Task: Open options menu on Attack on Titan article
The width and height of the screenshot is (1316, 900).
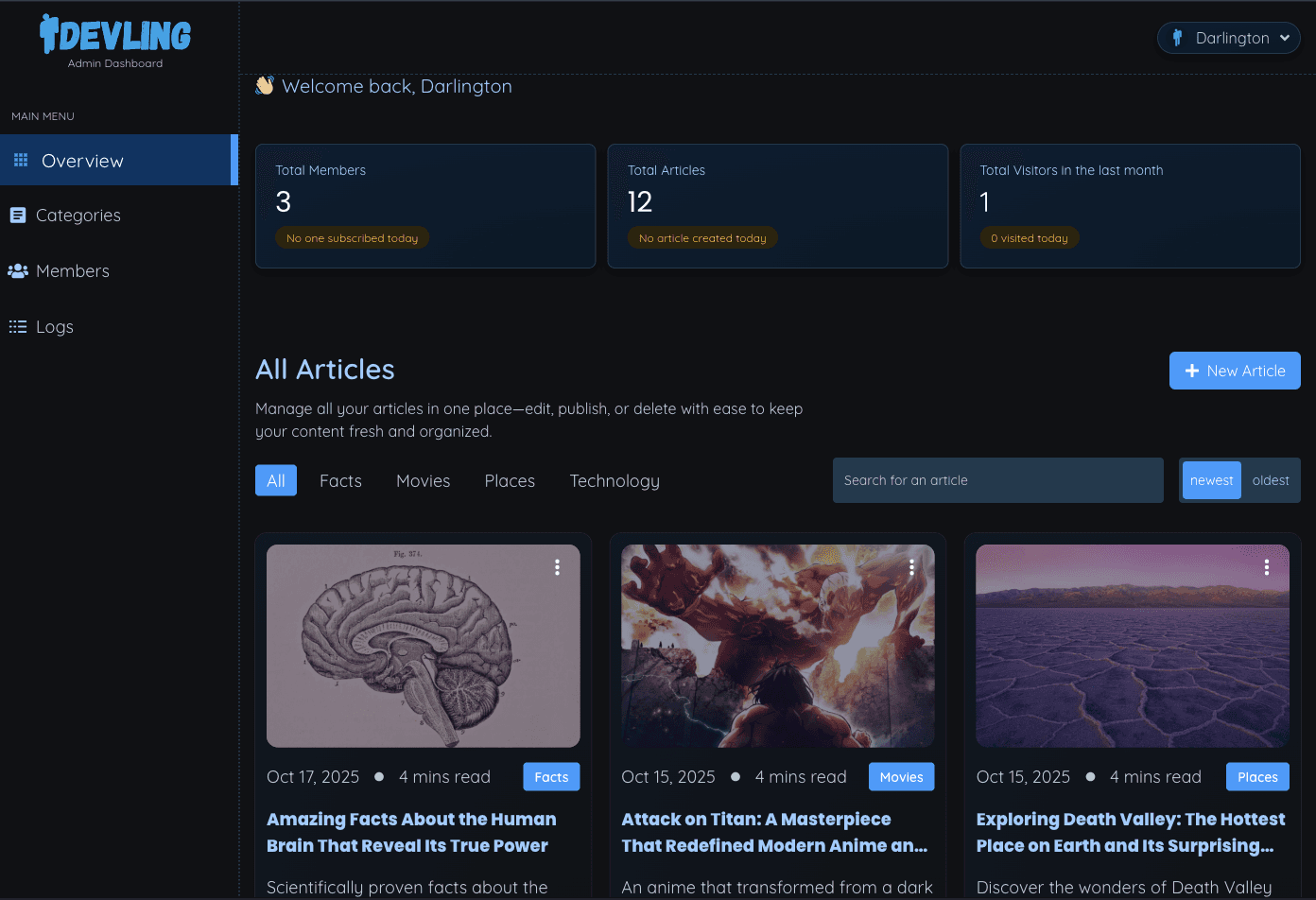Action: (x=911, y=567)
